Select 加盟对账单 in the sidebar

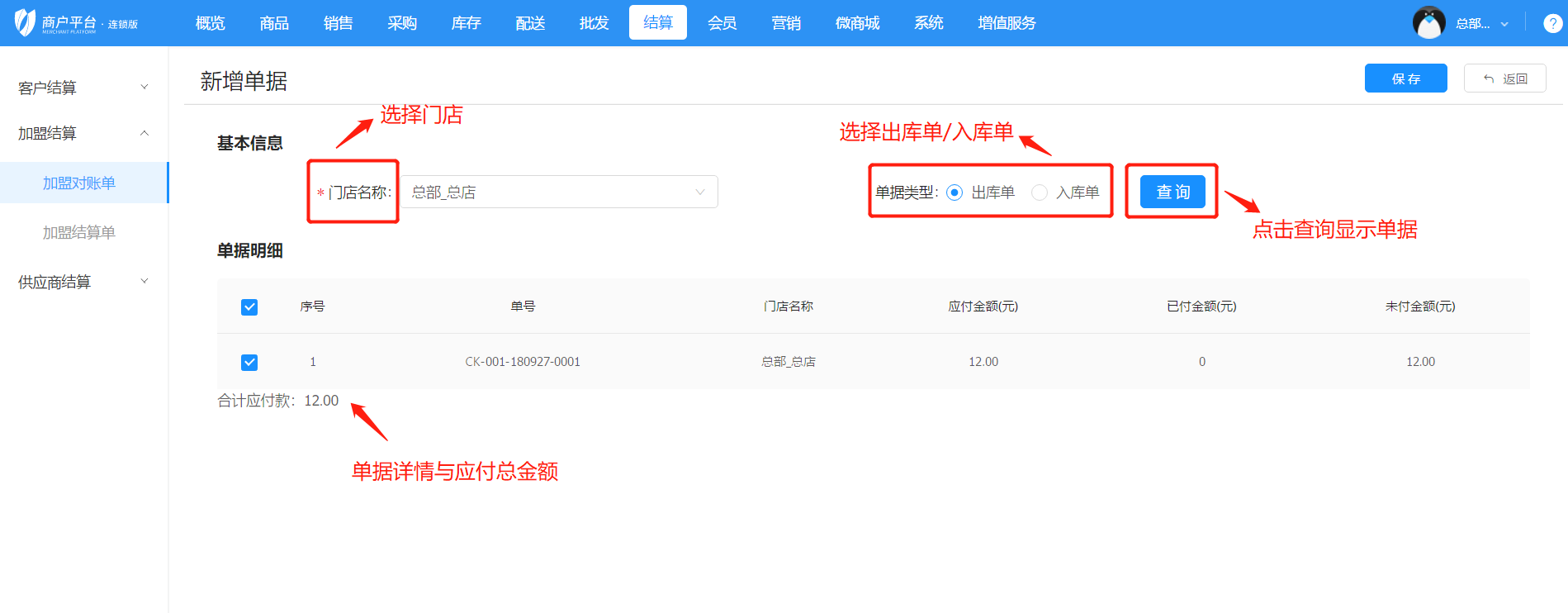[79, 183]
